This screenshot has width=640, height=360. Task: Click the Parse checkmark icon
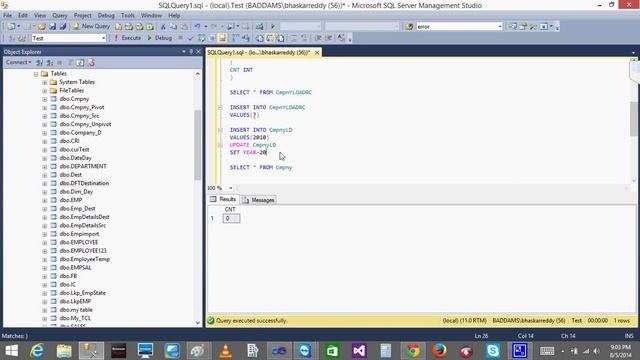click(x=191, y=38)
